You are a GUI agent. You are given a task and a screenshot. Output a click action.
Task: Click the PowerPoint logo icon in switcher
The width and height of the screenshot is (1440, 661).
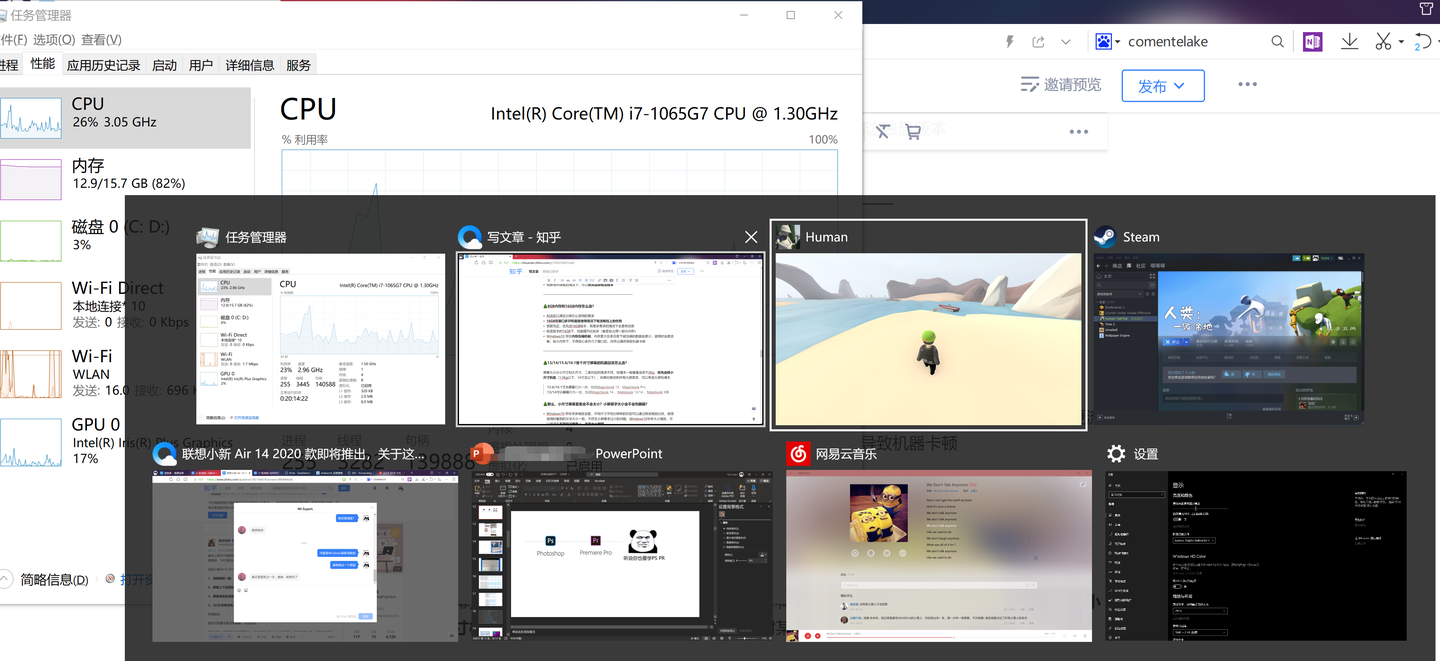point(482,453)
